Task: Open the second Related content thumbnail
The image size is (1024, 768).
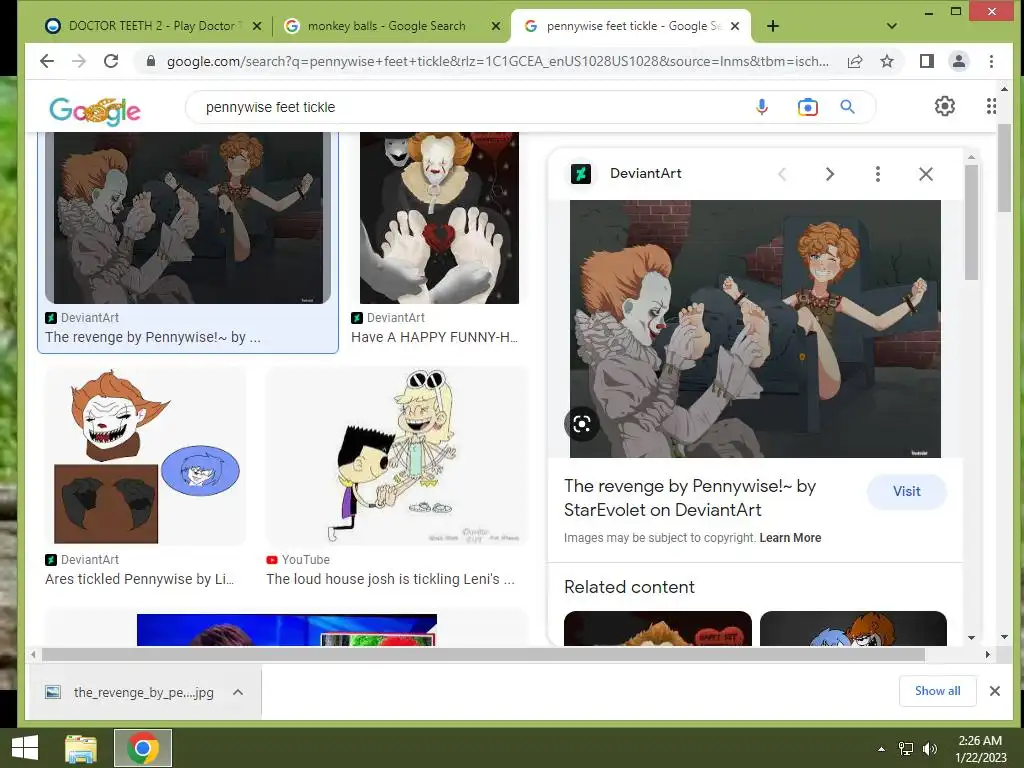Action: pyautogui.click(x=853, y=628)
